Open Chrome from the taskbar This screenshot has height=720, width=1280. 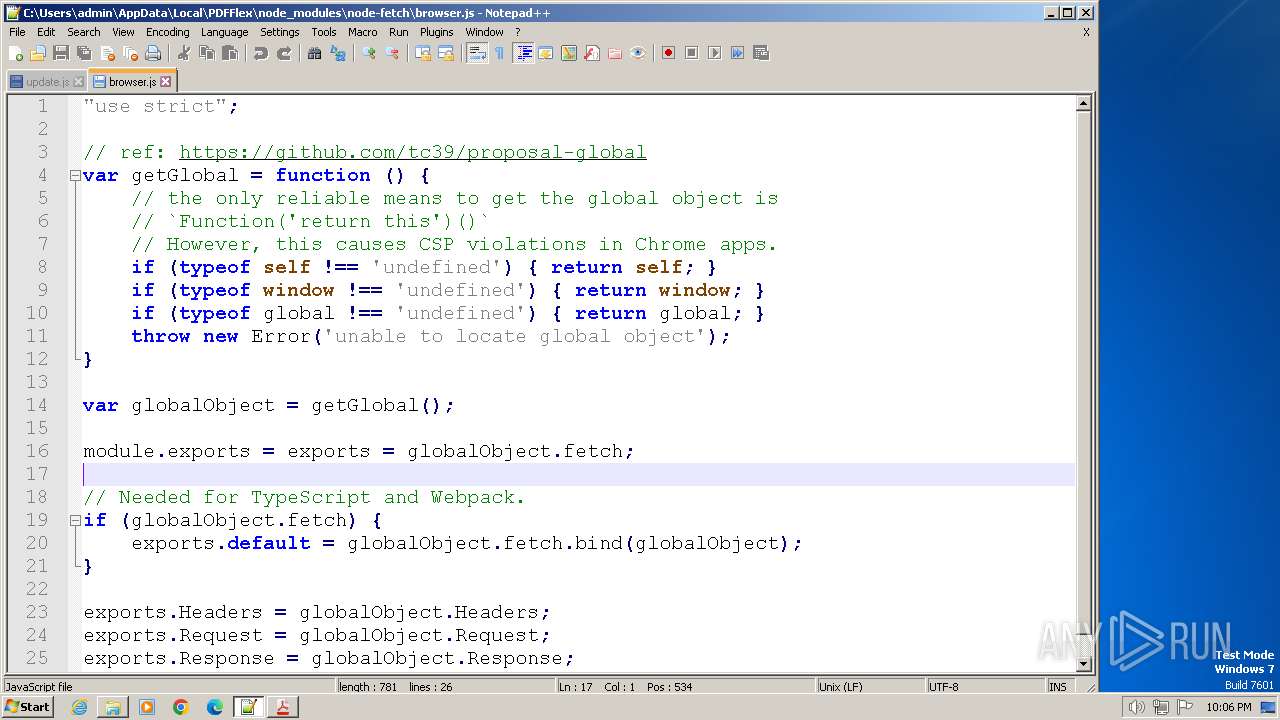coord(181,707)
